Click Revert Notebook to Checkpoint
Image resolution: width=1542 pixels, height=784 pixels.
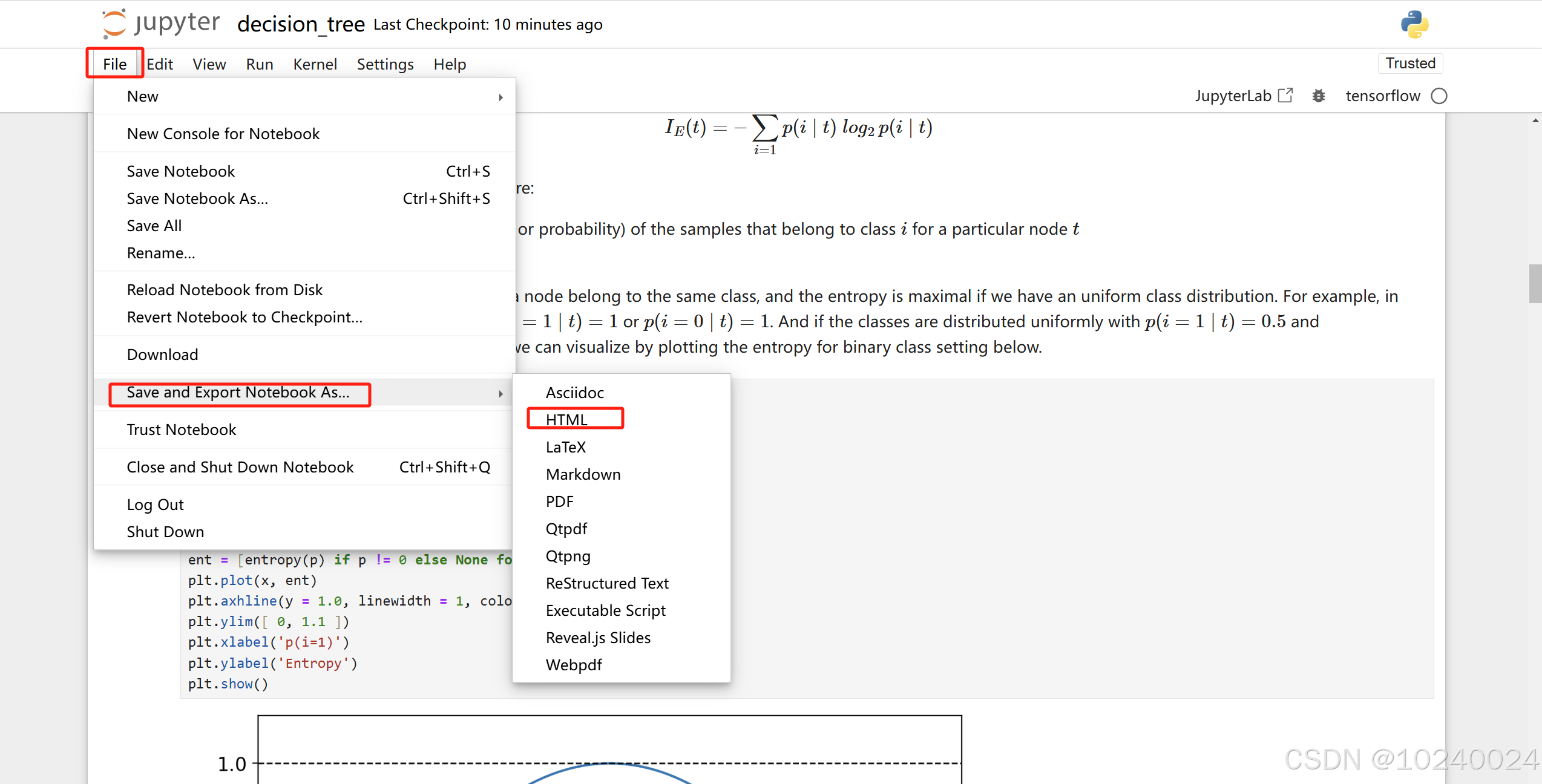pyautogui.click(x=244, y=317)
